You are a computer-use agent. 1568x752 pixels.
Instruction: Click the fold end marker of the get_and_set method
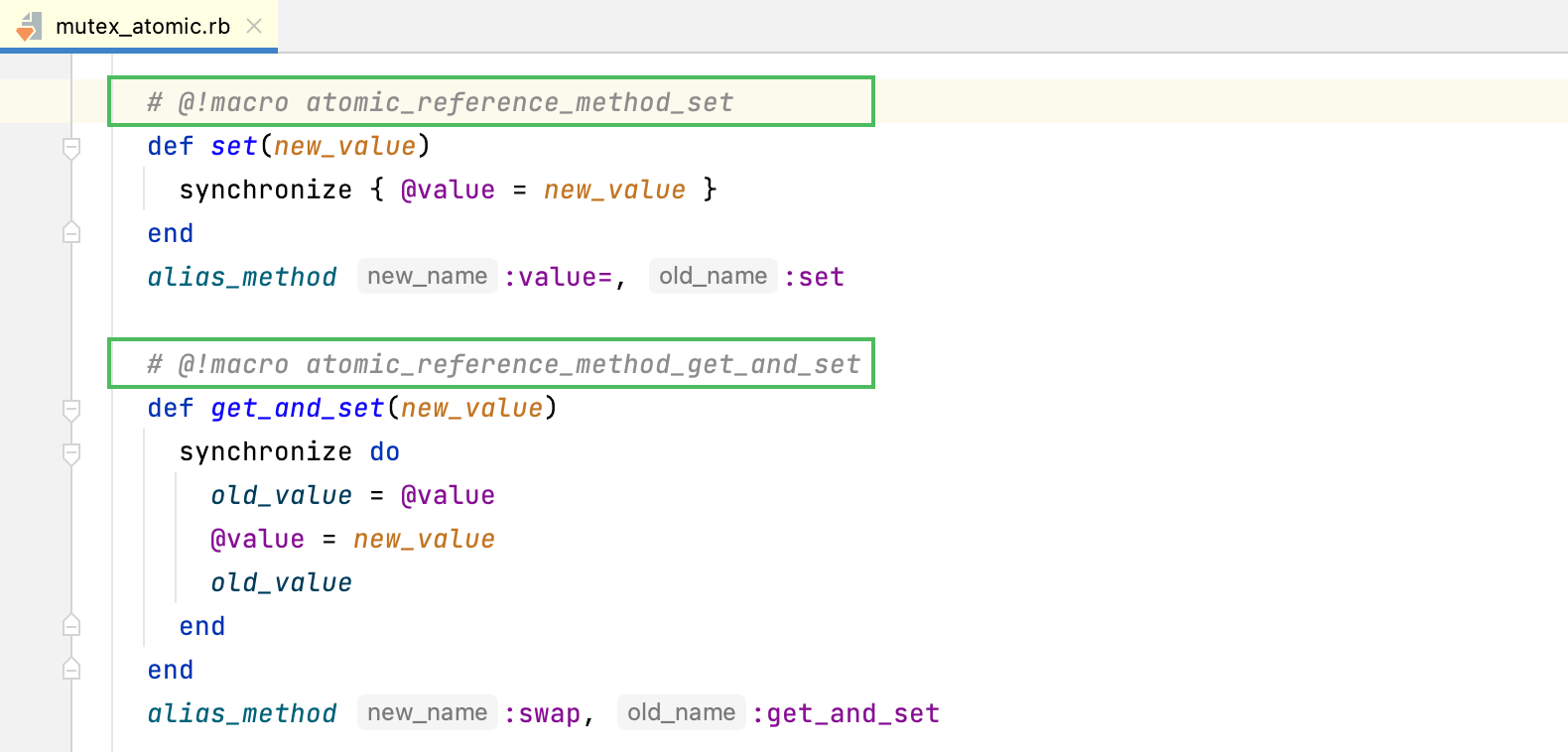click(71, 670)
